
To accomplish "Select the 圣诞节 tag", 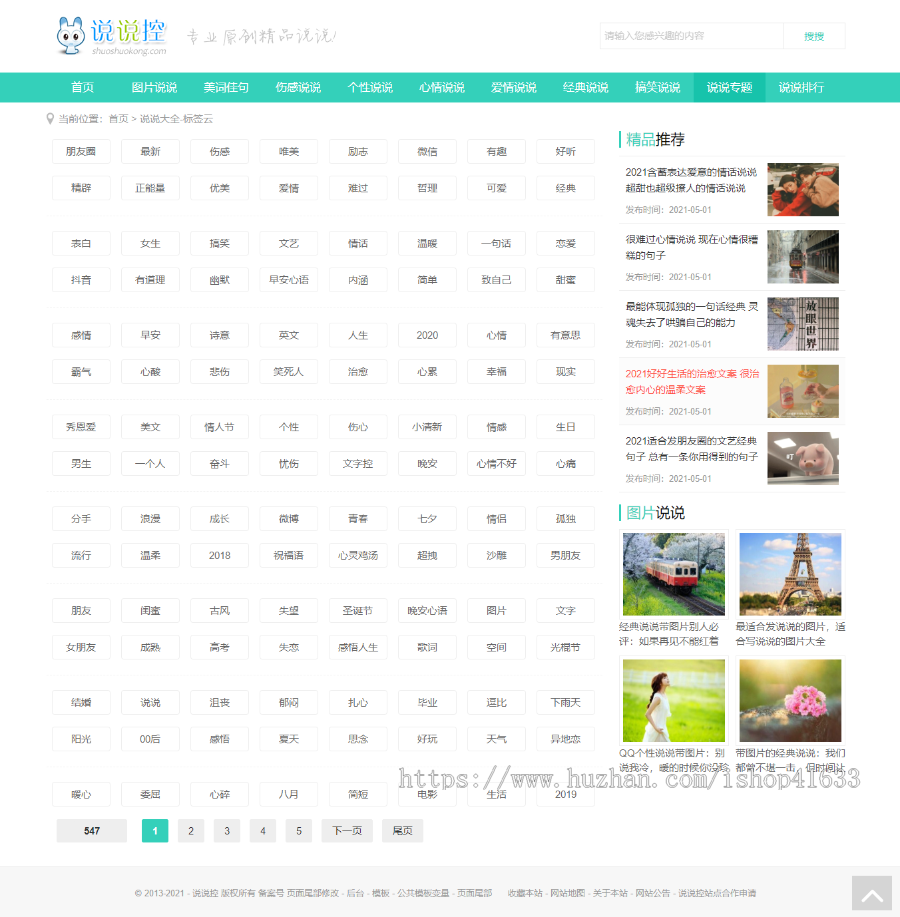I will click(x=358, y=611).
